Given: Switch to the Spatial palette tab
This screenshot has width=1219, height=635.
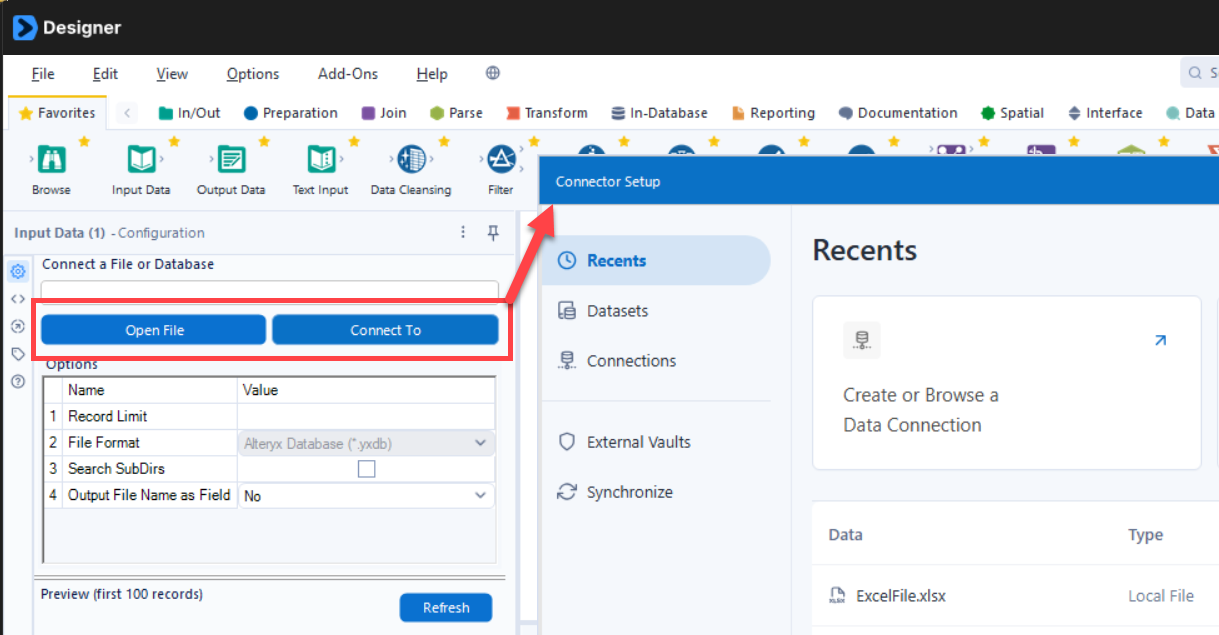Looking at the screenshot, I should coord(1013,113).
